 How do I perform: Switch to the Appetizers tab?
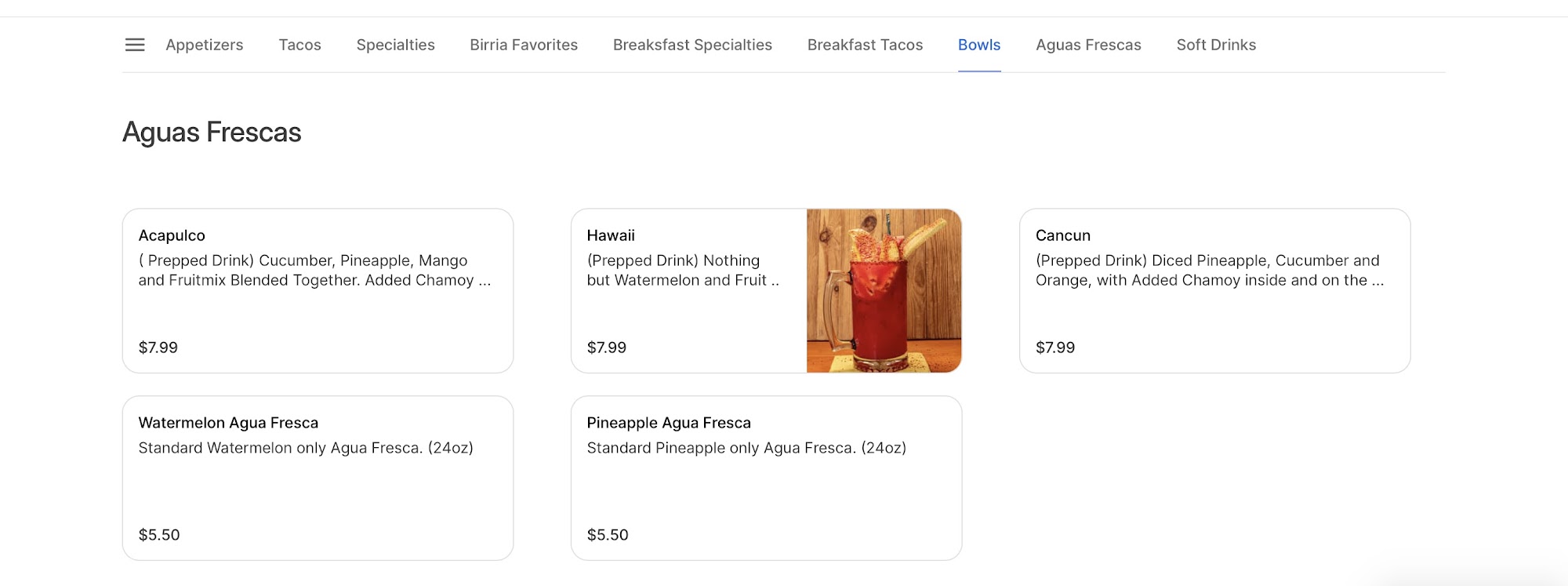[x=205, y=45]
